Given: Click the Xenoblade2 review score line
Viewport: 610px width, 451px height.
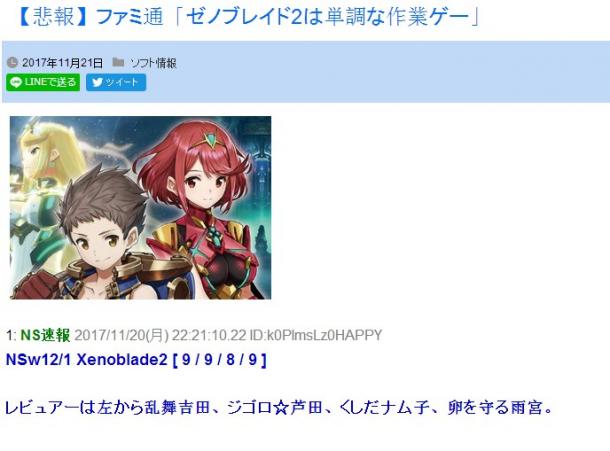Looking at the screenshot, I should (137, 360).
